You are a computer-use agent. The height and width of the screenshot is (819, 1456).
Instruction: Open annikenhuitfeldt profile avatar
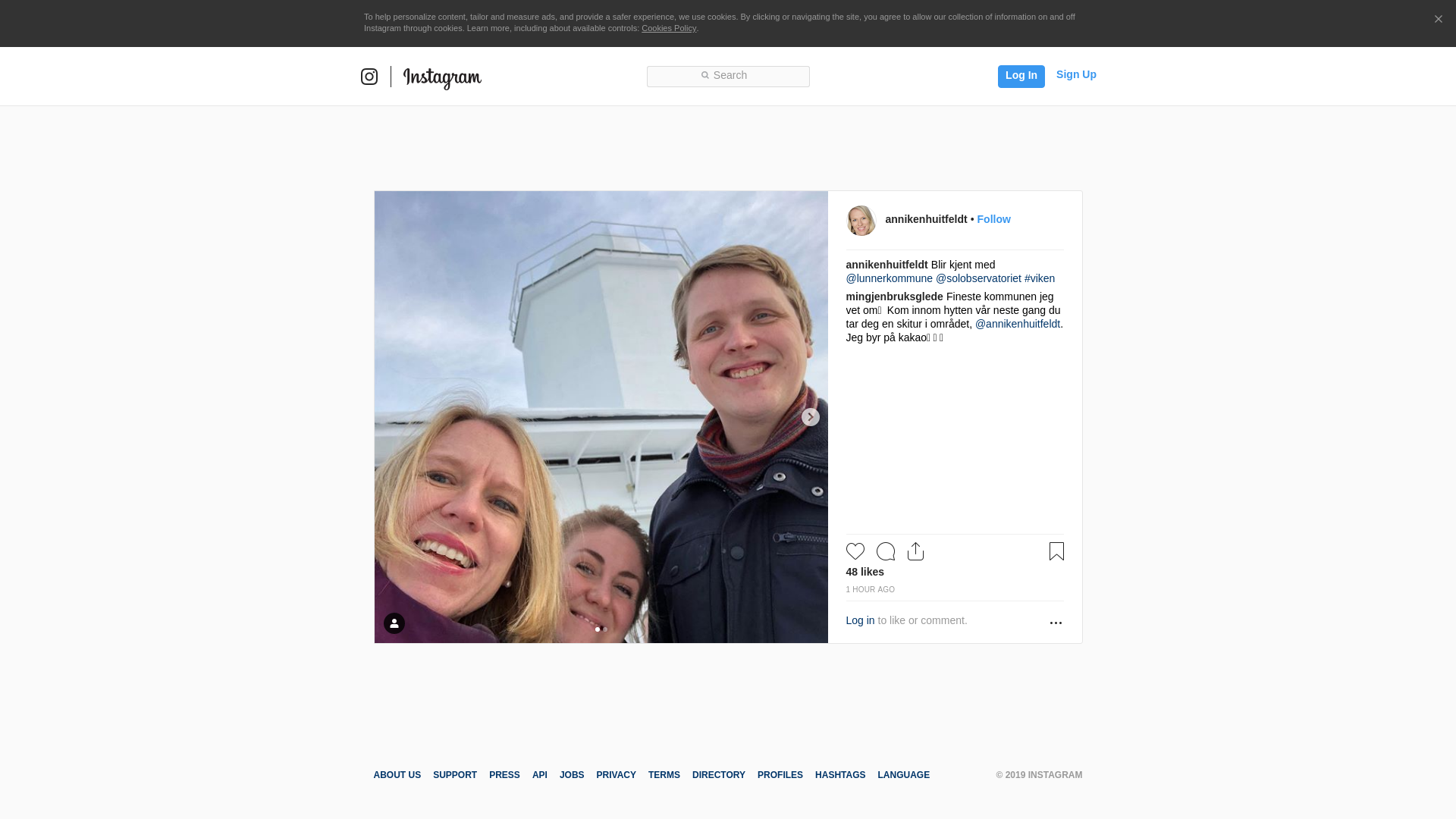coord(861,221)
